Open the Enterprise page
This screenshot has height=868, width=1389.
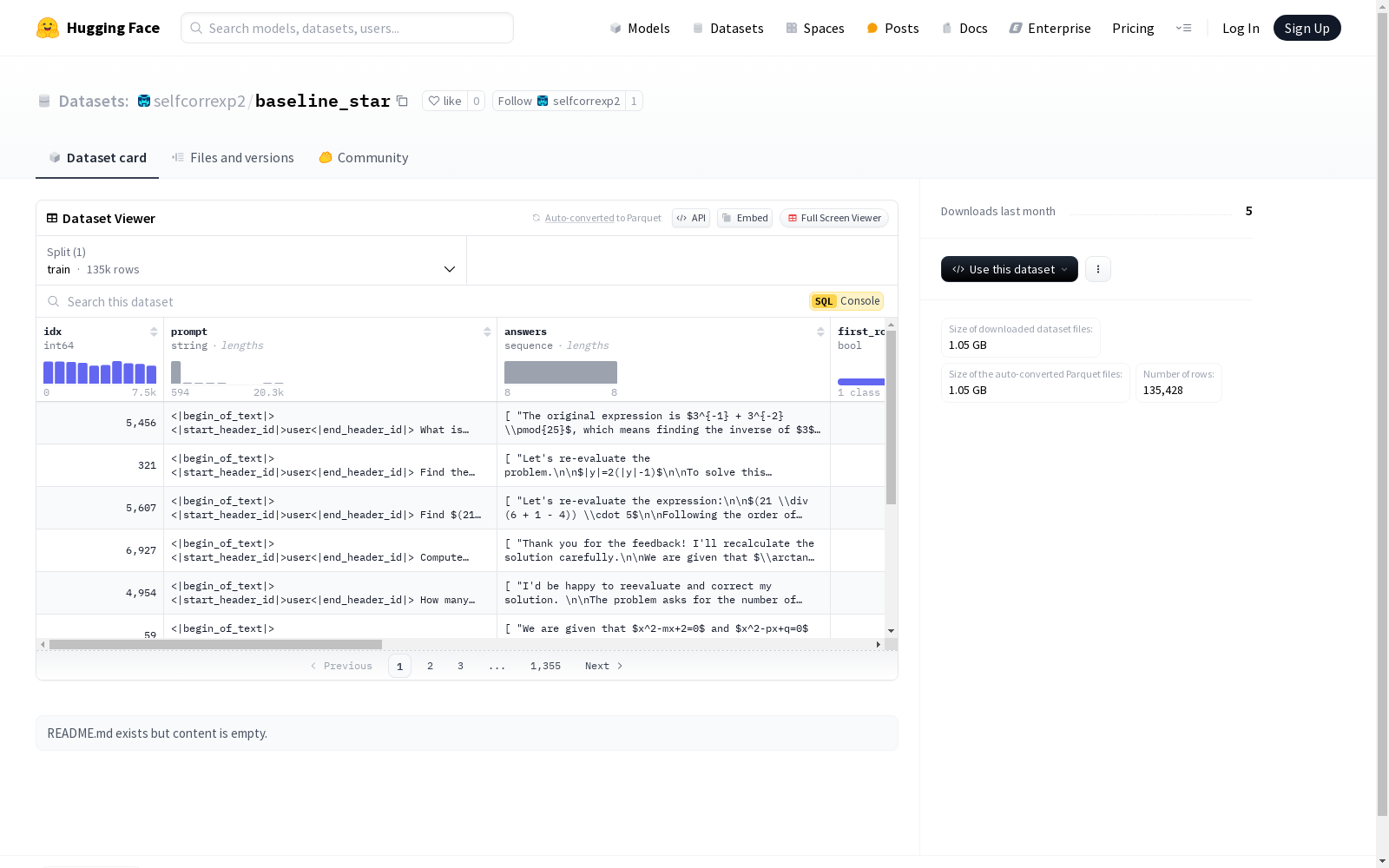[x=1050, y=28]
